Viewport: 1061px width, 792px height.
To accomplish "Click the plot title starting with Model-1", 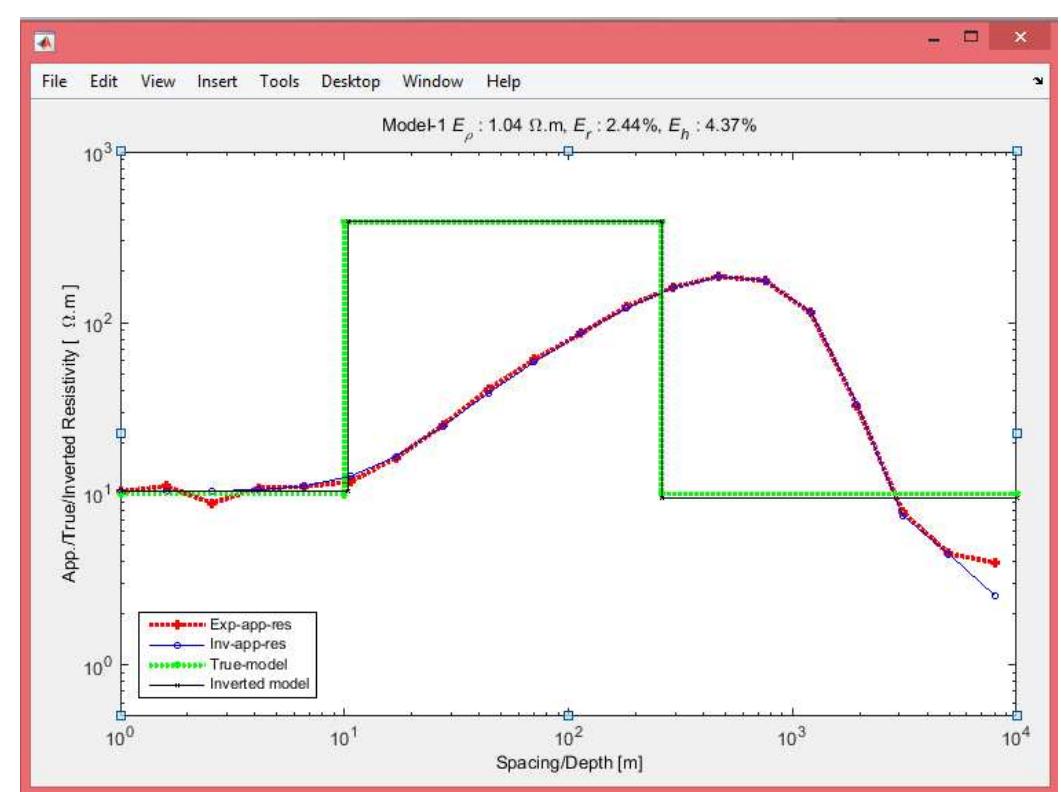I will (x=568, y=127).
